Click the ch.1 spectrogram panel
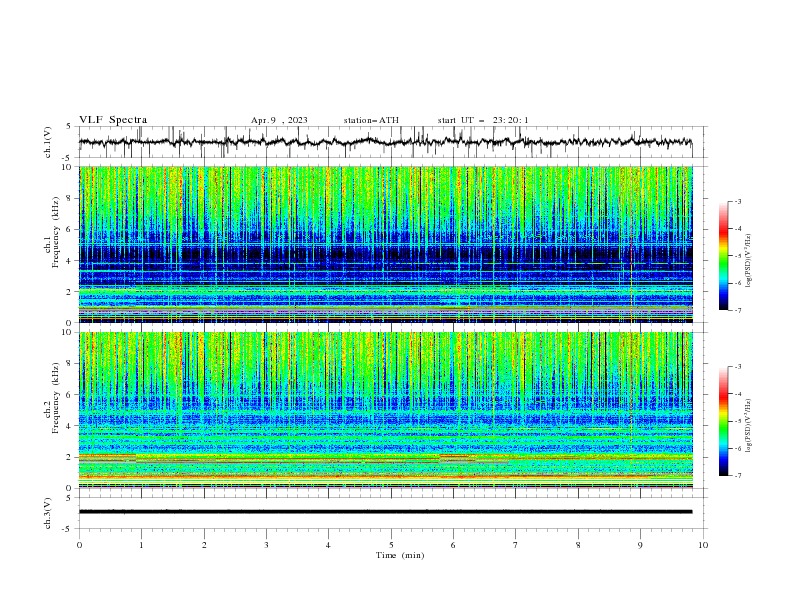Viewport: 792px width, 612px height. tap(385, 244)
